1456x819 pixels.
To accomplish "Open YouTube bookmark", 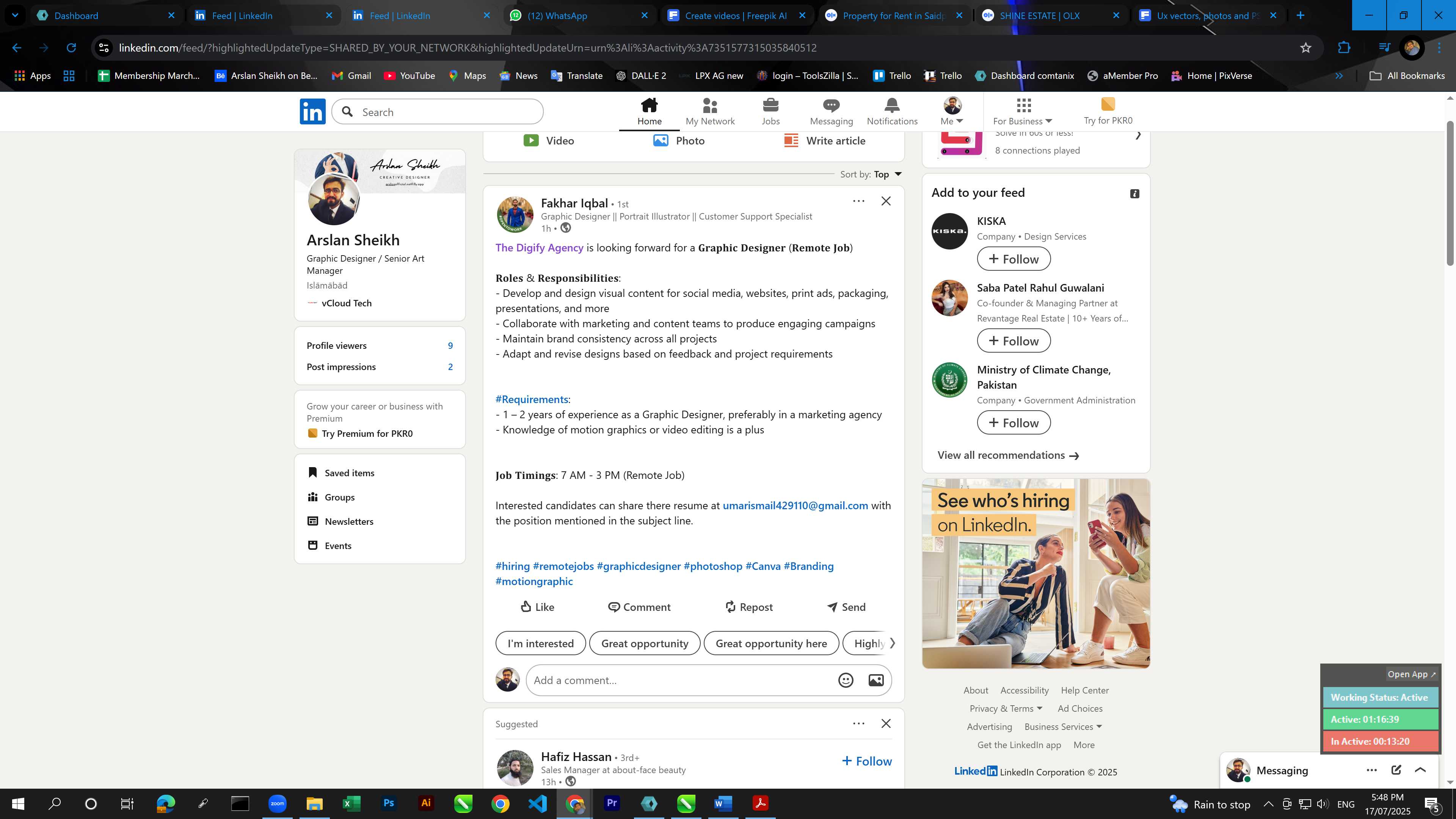I will click(409, 76).
